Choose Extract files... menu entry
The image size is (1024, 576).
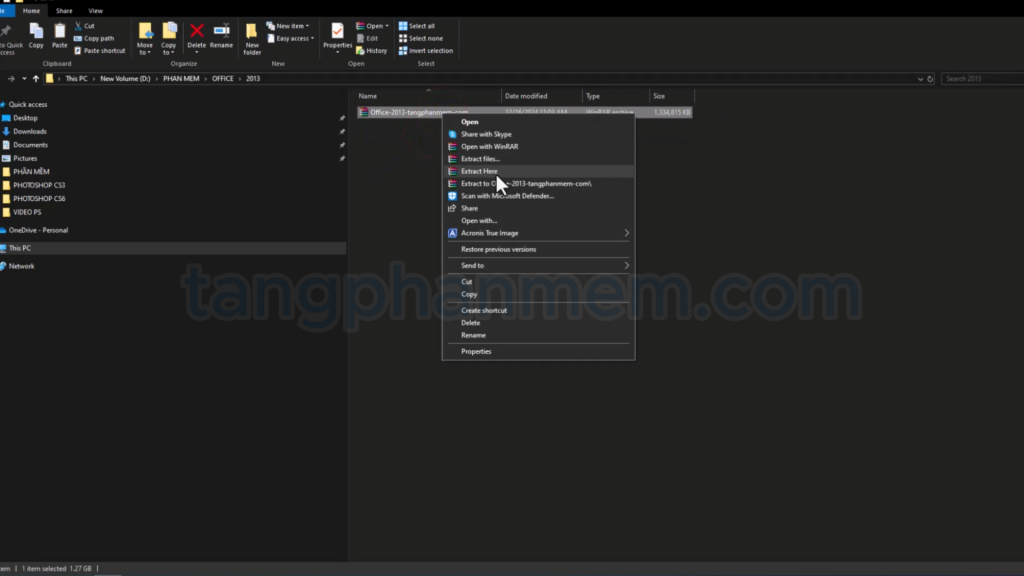(538, 159)
